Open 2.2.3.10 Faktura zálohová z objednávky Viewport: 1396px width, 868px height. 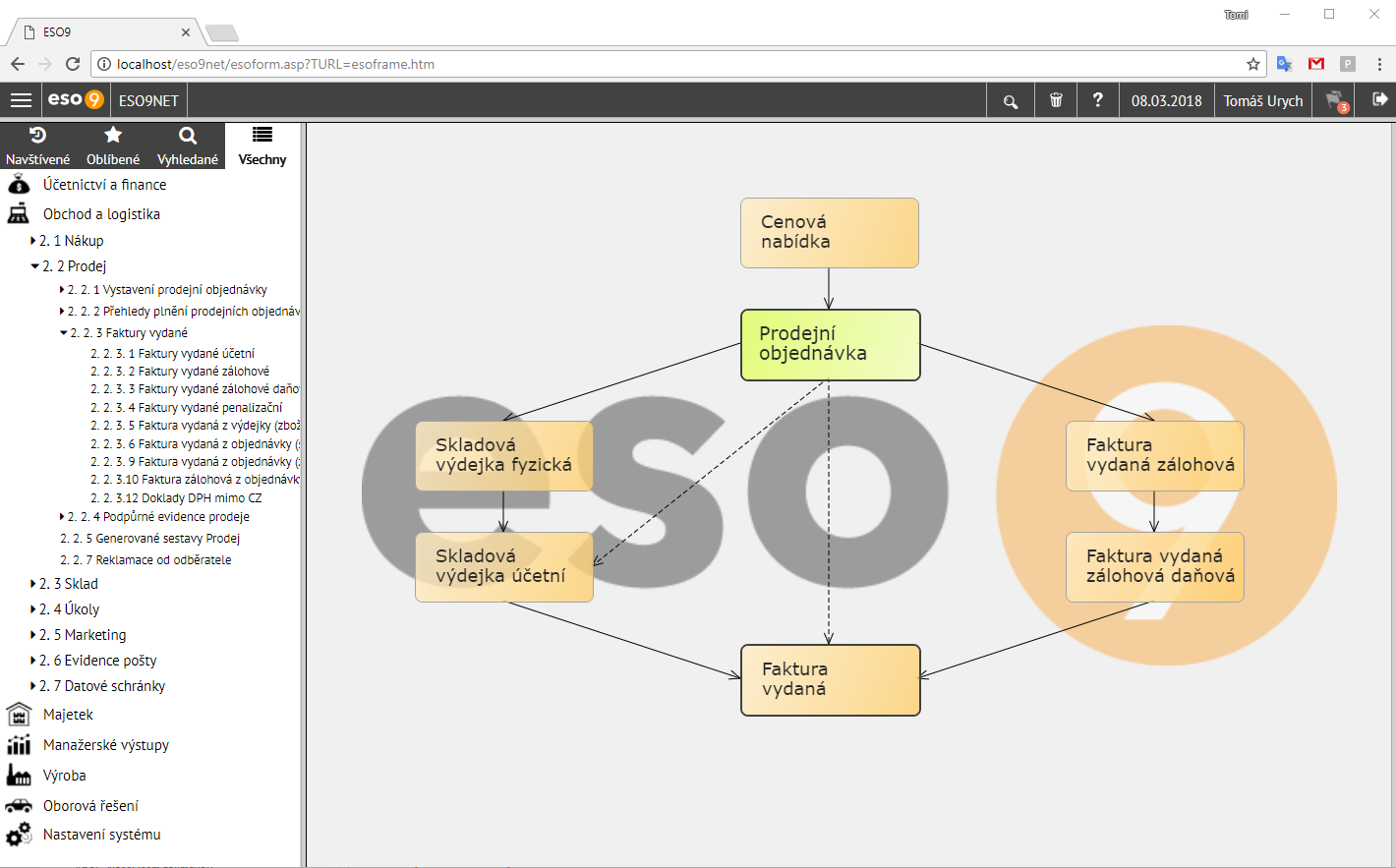pyautogui.click(x=195, y=479)
